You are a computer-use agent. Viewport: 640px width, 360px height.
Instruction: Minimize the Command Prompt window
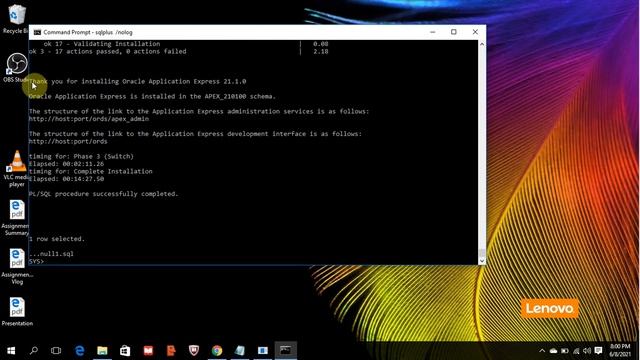click(433, 32)
